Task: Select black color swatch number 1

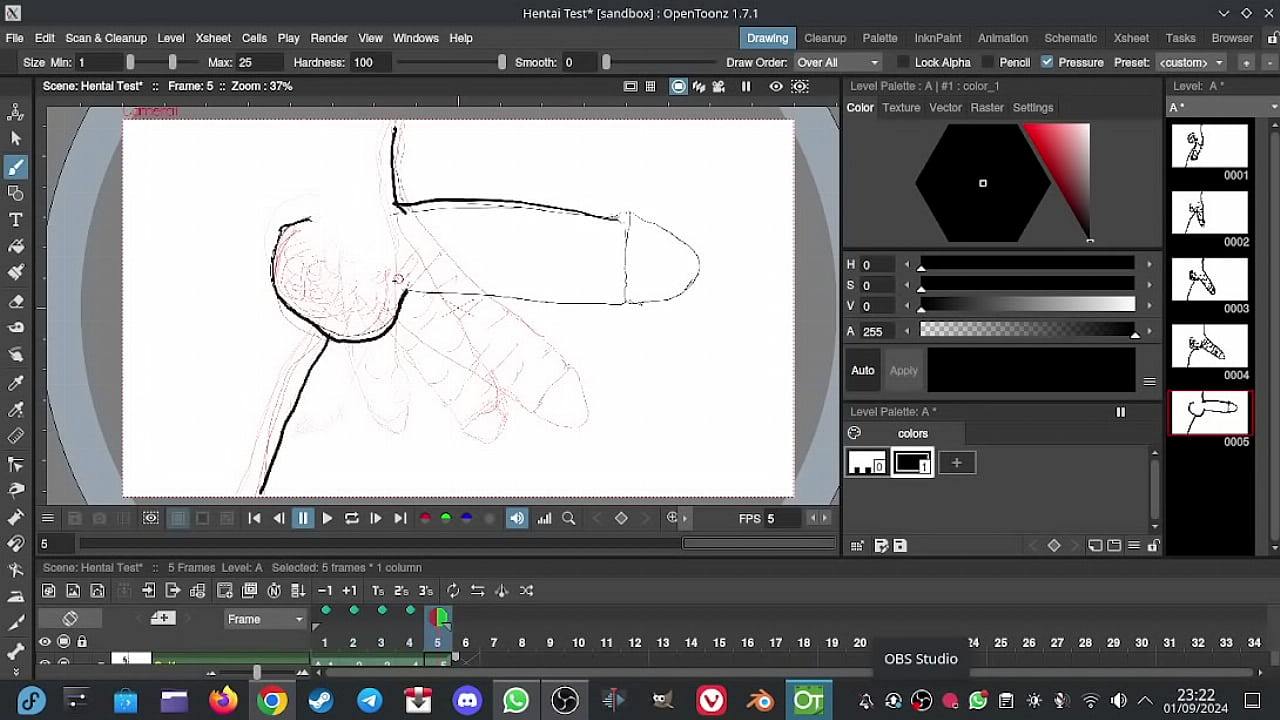Action: (912, 463)
